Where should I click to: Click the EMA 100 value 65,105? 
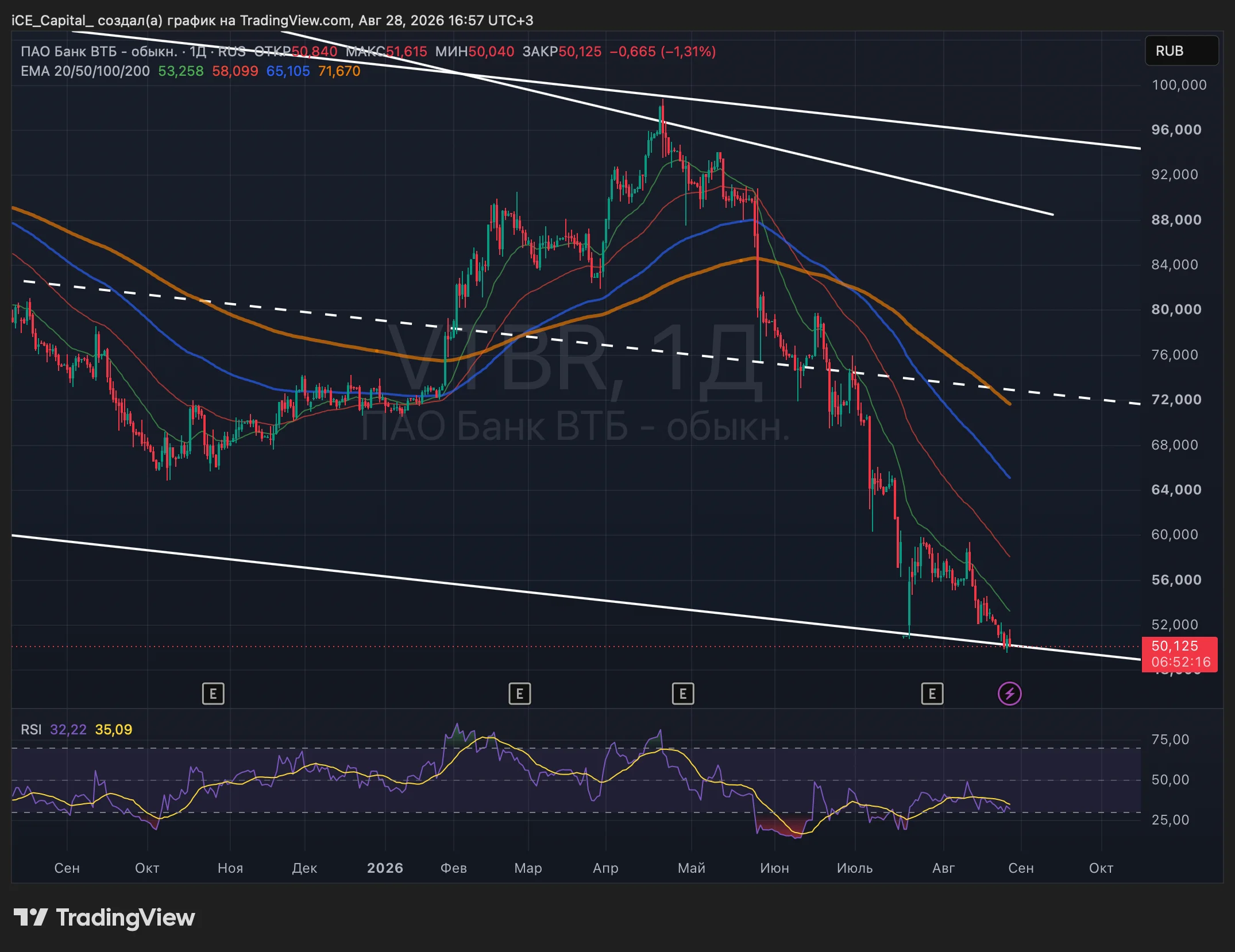click(288, 71)
